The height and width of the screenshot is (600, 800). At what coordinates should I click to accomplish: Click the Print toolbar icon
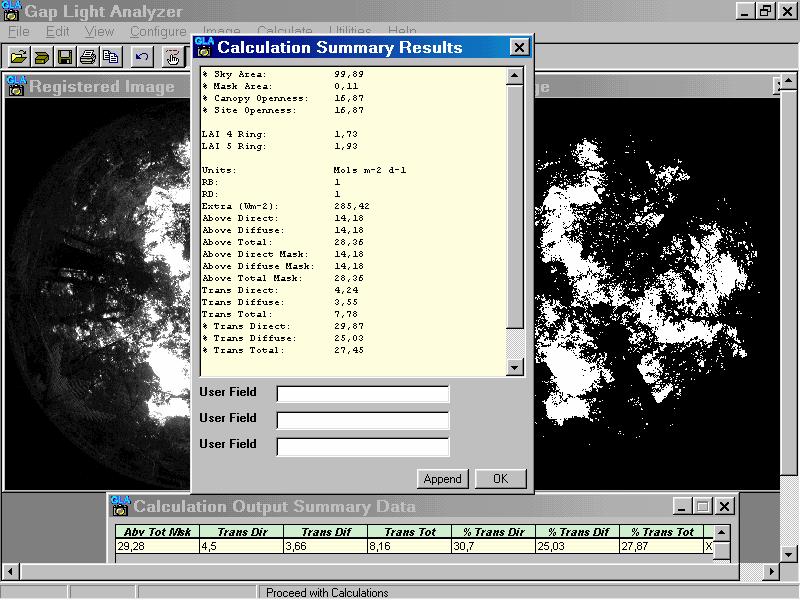(x=88, y=57)
